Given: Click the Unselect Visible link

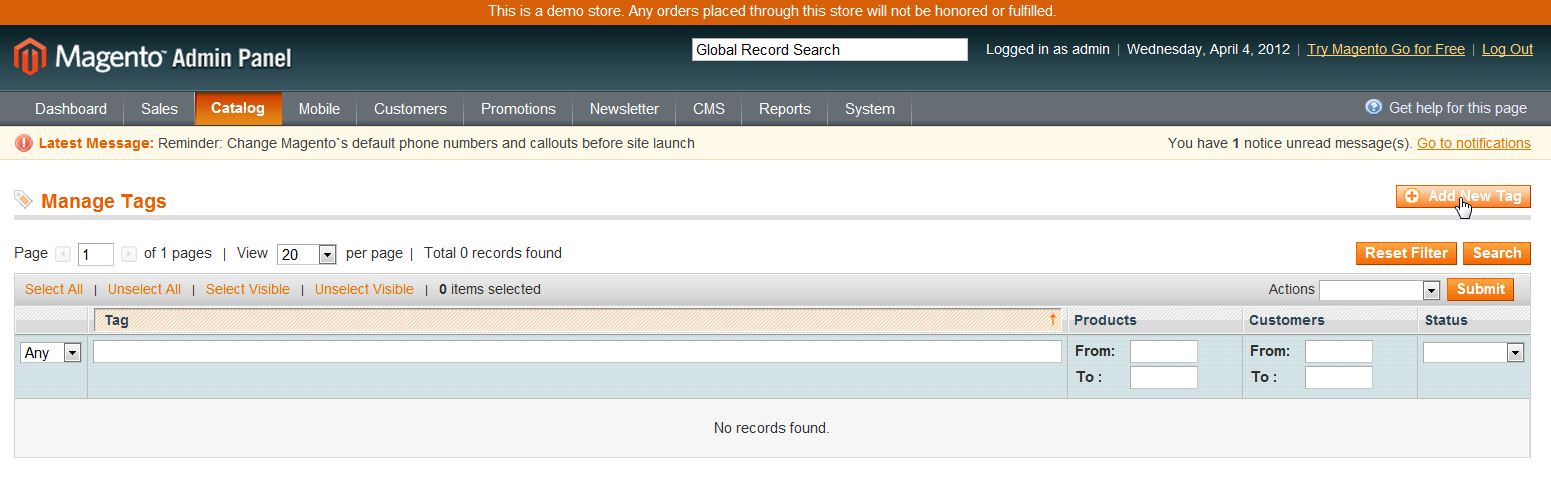Looking at the screenshot, I should coord(364,289).
